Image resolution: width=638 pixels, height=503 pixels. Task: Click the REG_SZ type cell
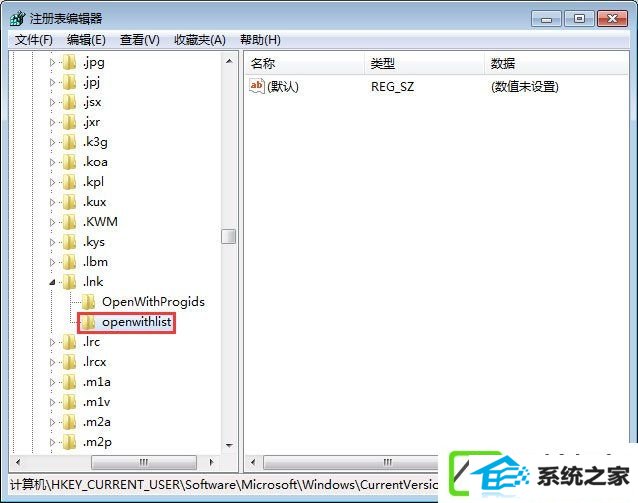point(392,86)
